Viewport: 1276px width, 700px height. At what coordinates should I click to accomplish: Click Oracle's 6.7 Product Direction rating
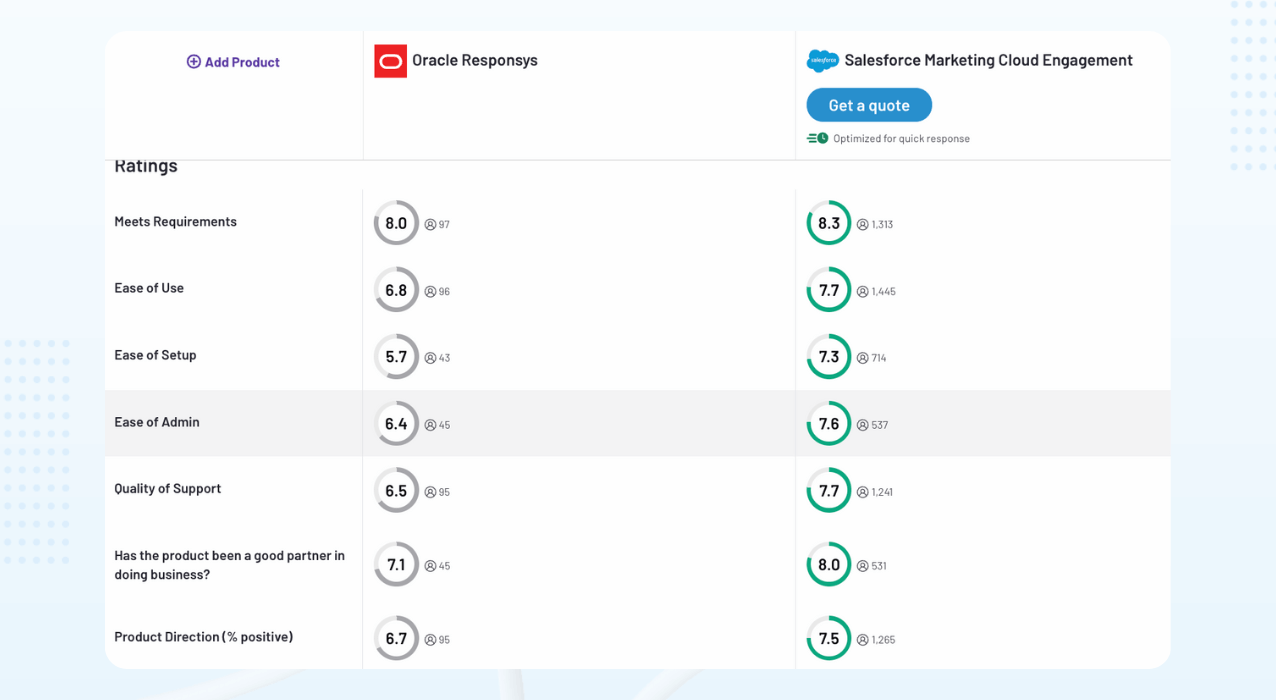(396, 639)
